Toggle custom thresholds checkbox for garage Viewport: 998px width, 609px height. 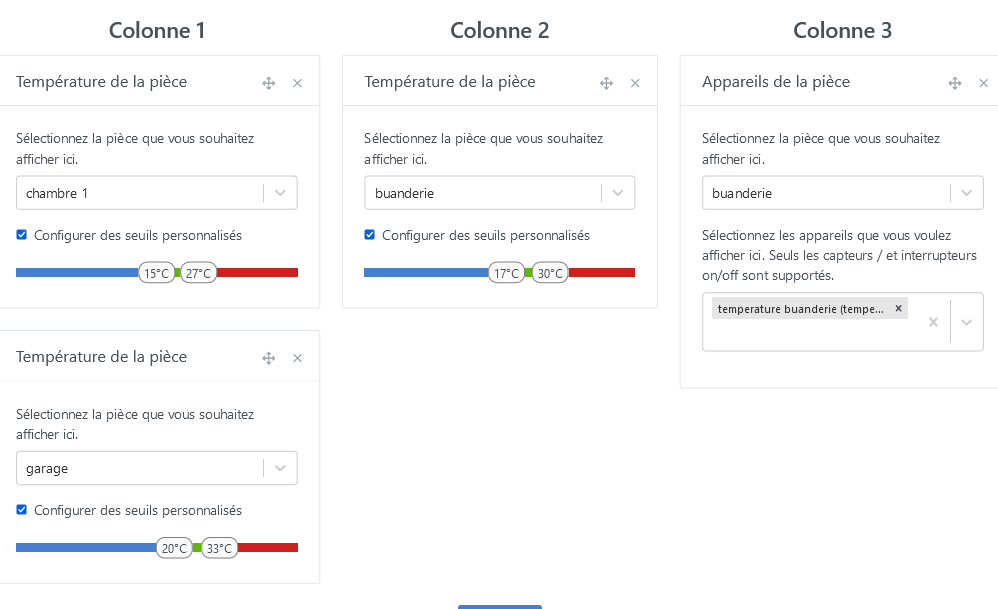[x=22, y=510]
